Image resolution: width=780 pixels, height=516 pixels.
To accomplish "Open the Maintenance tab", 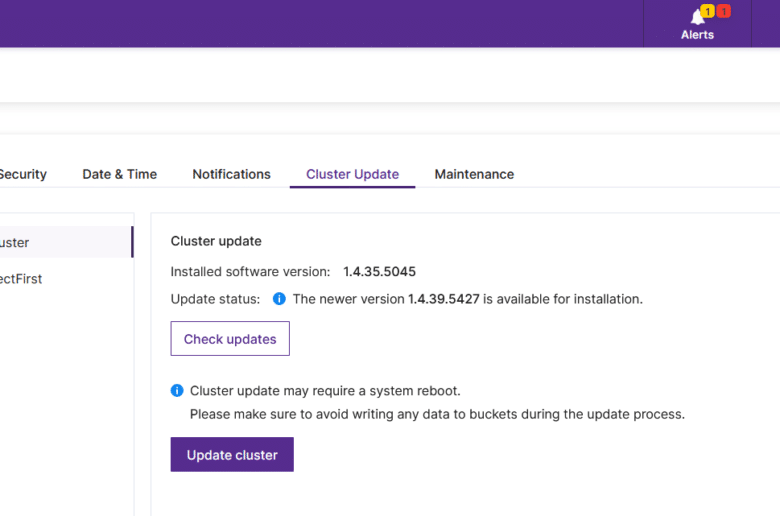I will coord(474,174).
